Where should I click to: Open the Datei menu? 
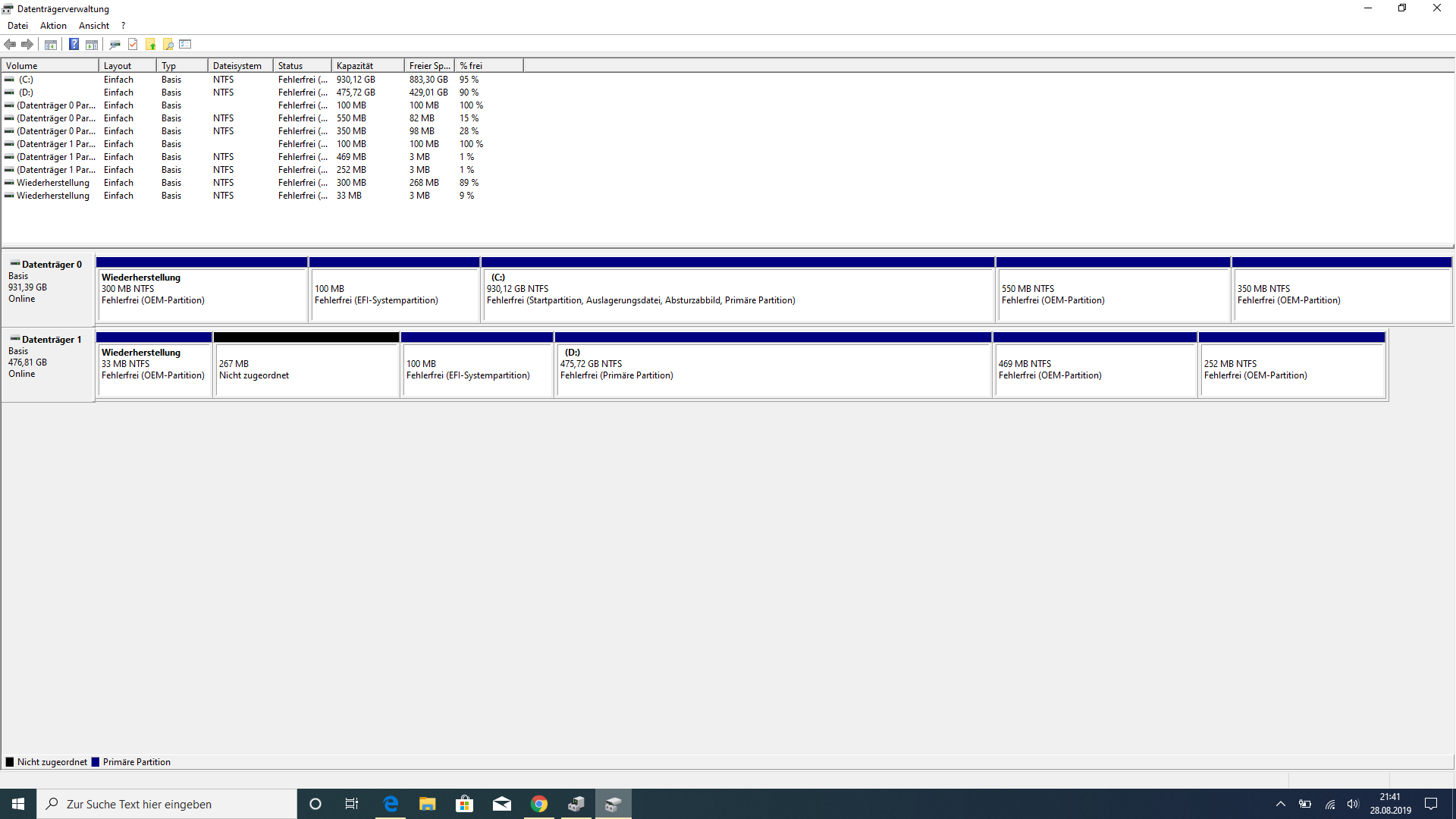tap(17, 26)
